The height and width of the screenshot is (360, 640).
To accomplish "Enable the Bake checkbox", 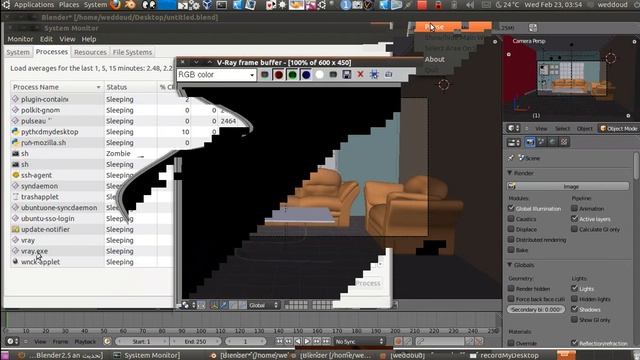I will [511, 250].
